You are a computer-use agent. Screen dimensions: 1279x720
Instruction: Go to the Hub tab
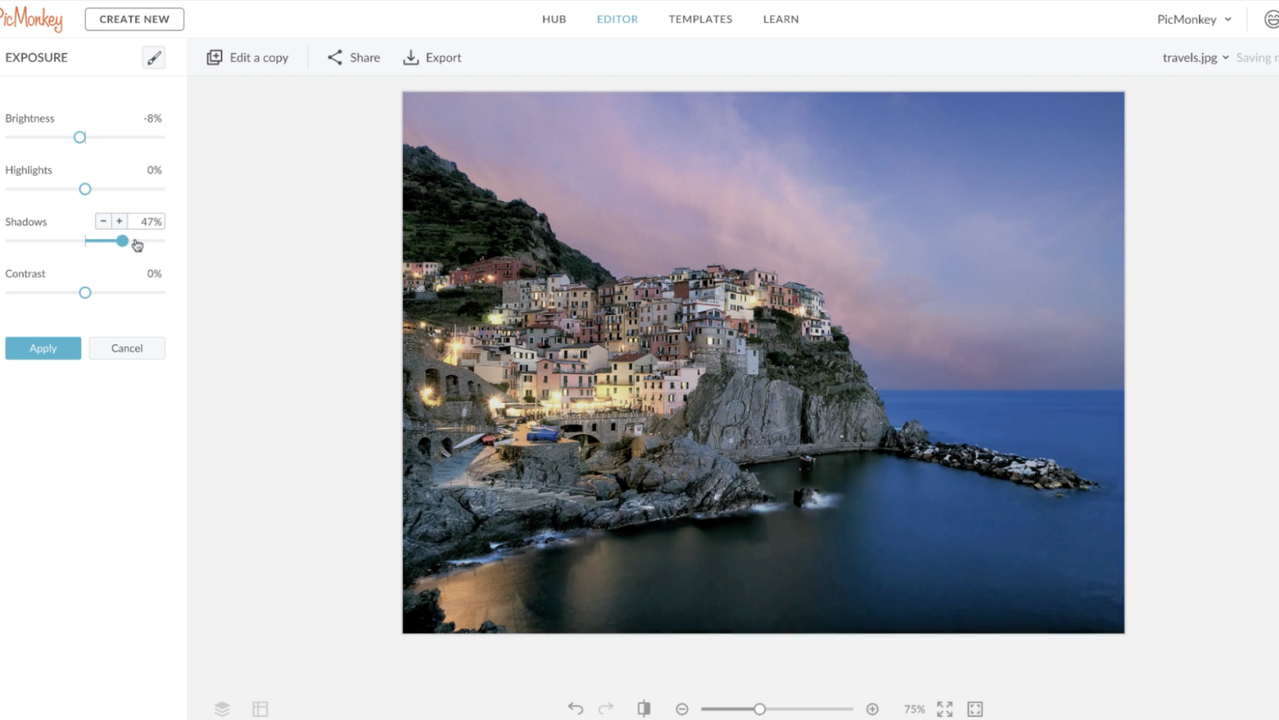click(554, 19)
